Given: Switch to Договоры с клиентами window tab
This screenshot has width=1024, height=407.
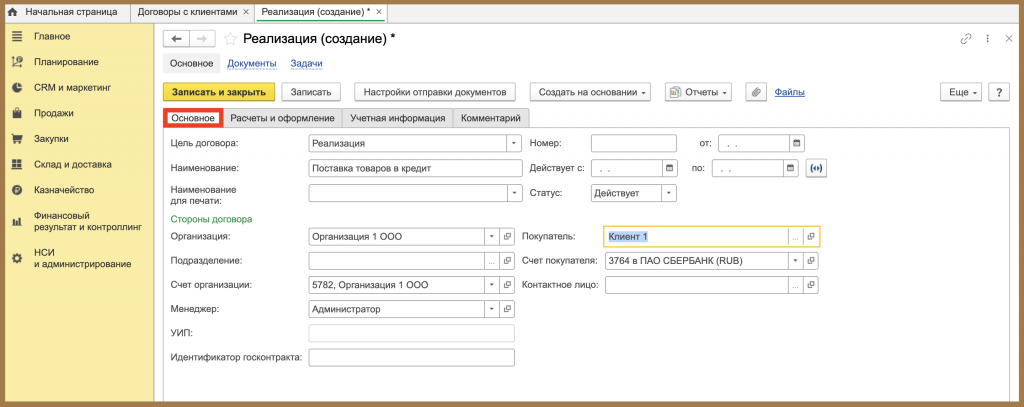Looking at the screenshot, I should point(187,12).
